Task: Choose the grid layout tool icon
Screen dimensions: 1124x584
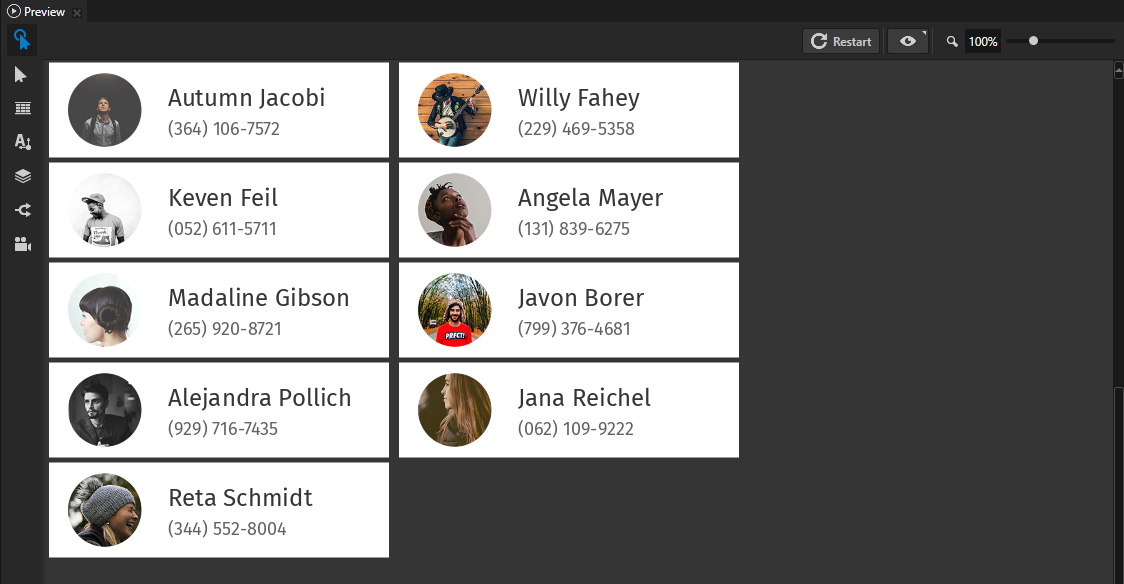Action: tap(22, 108)
